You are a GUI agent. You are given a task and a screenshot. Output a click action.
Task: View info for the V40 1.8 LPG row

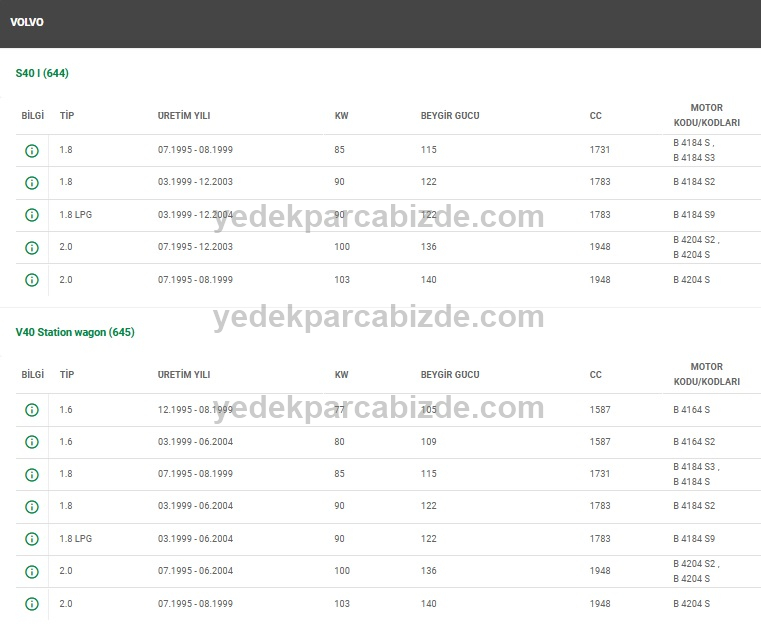click(32, 539)
